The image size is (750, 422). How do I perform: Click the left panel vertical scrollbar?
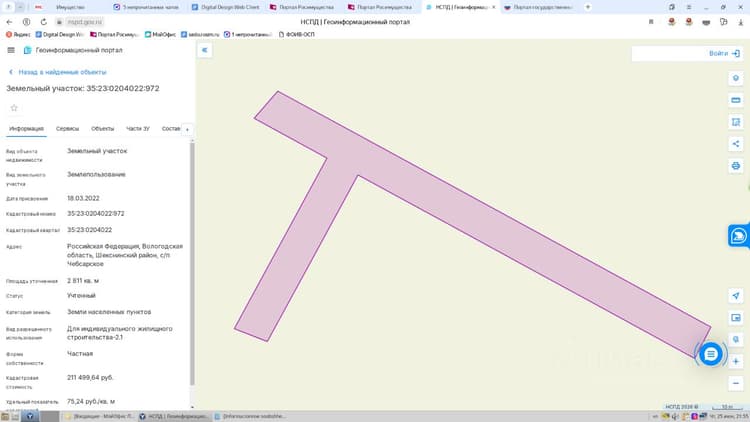[192, 263]
